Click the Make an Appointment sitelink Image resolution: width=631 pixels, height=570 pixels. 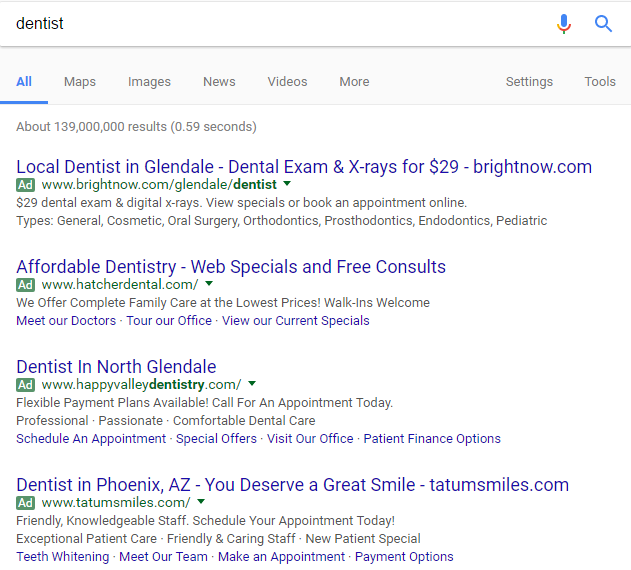tap(281, 557)
